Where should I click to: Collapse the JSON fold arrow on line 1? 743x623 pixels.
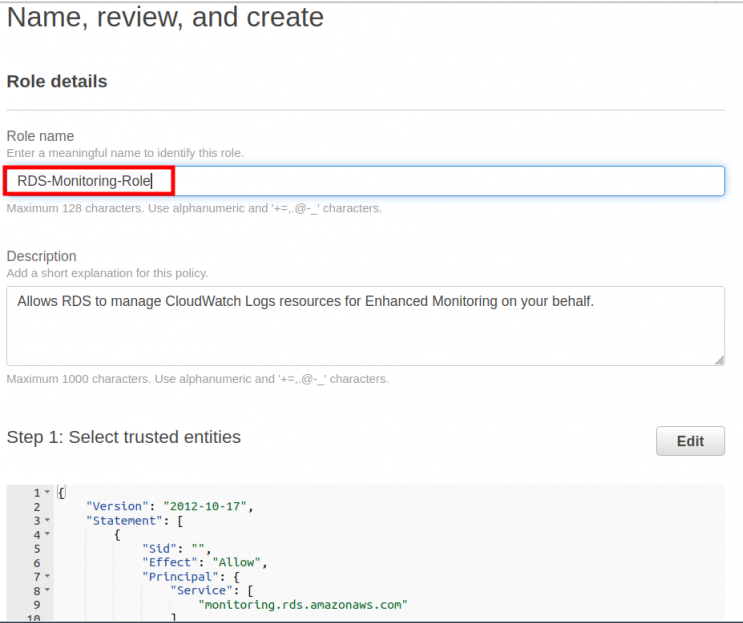coord(47,493)
